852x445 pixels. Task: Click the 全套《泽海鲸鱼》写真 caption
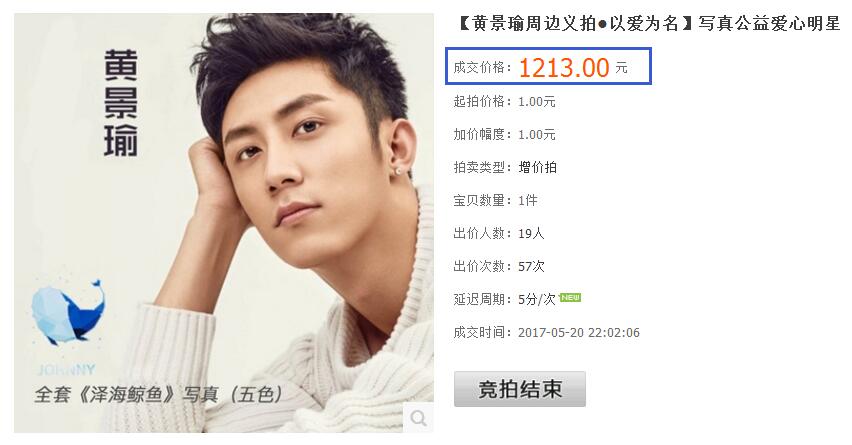tap(158, 394)
